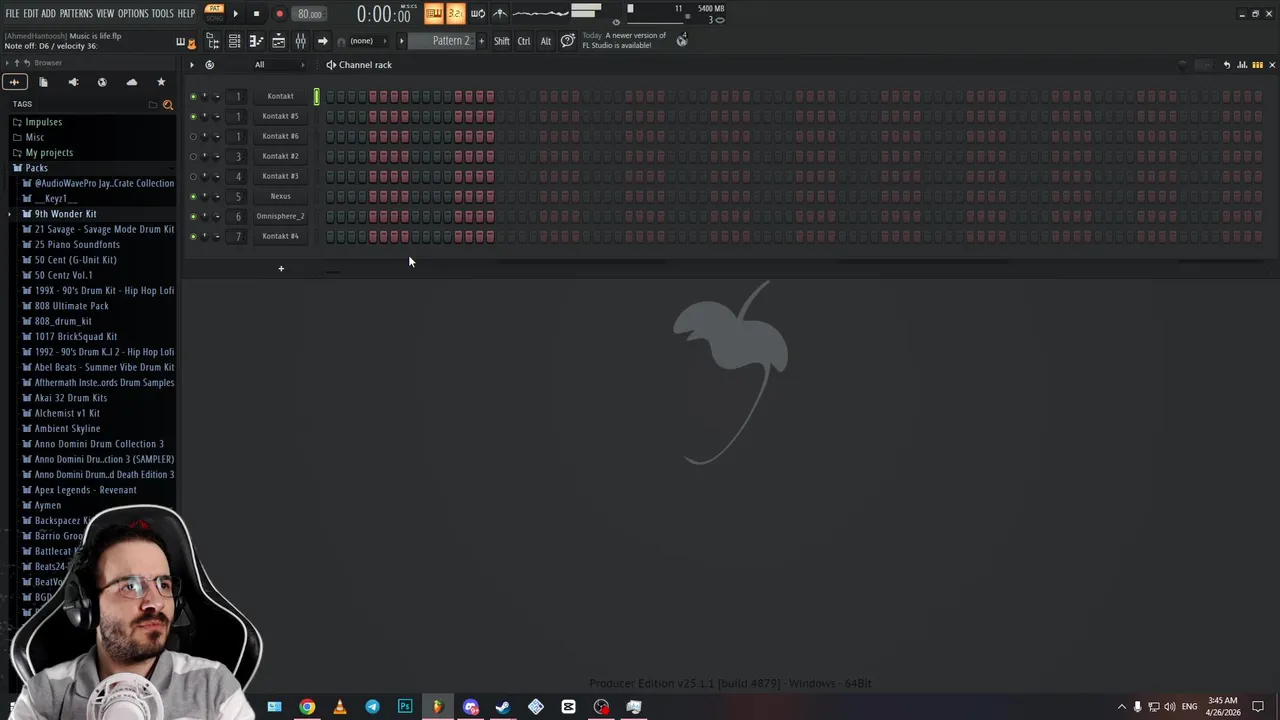
Task: Click the graph editor icon in channel rack
Action: (x=1242, y=65)
